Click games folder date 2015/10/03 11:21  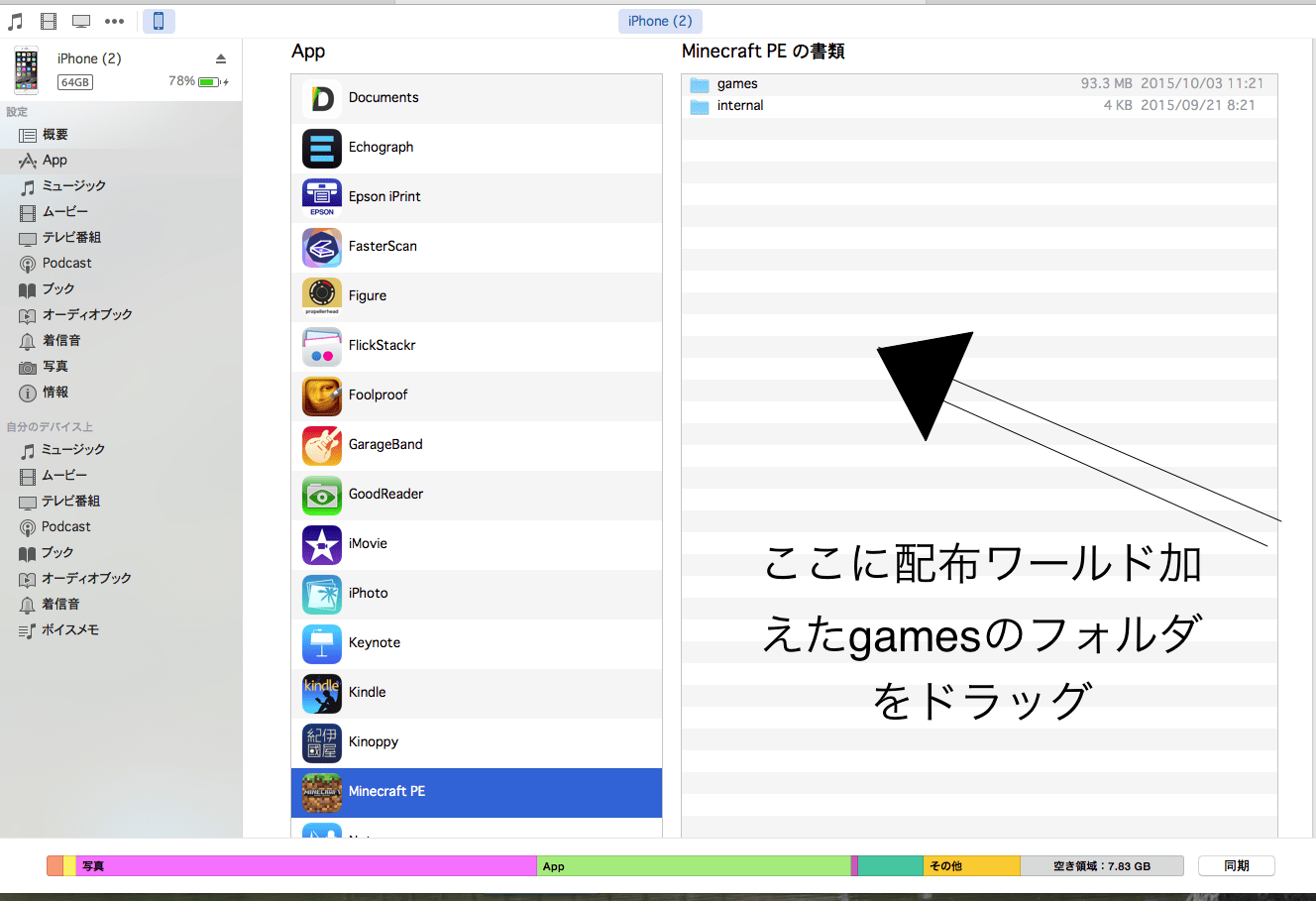click(x=1202, y=84)
